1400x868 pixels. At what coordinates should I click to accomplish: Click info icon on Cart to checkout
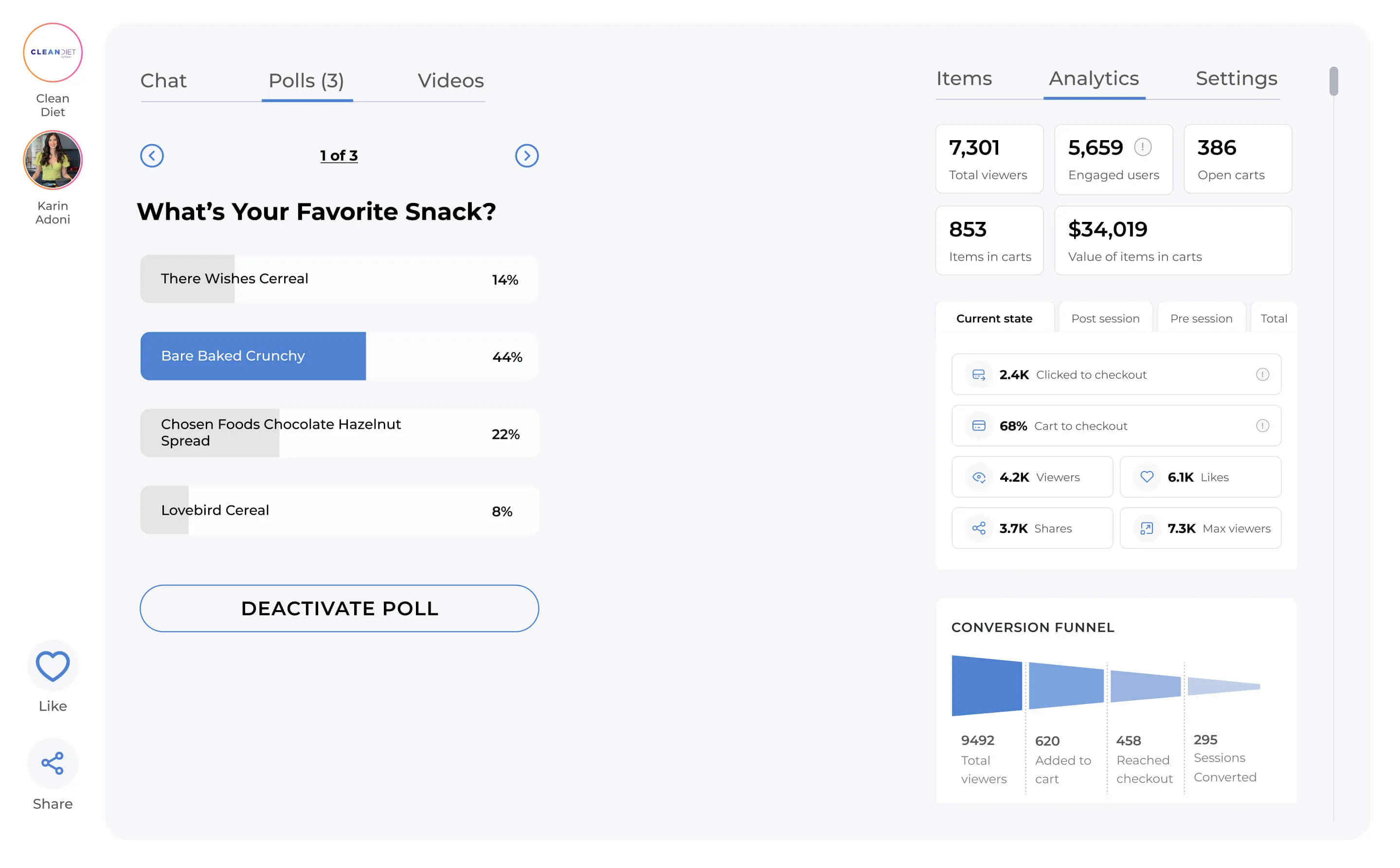coord(1262,425)
